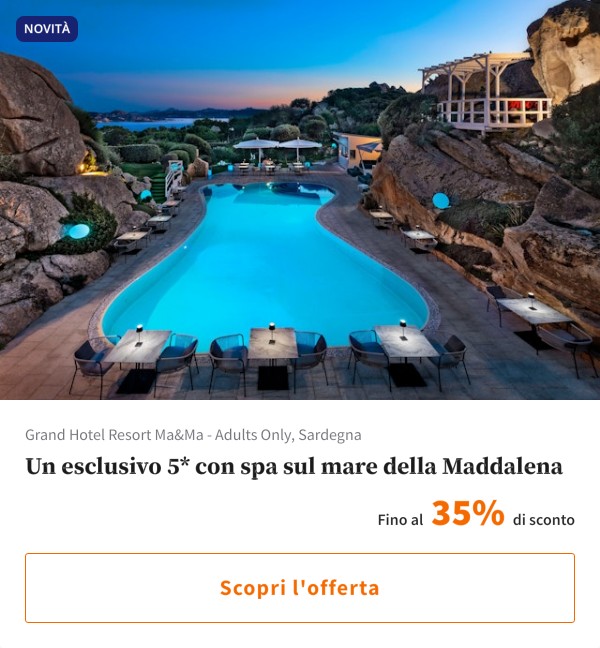The image size is (600, 648).
Task: Click the NOVITÀ badge on the photo
Action: click(47, 29)
